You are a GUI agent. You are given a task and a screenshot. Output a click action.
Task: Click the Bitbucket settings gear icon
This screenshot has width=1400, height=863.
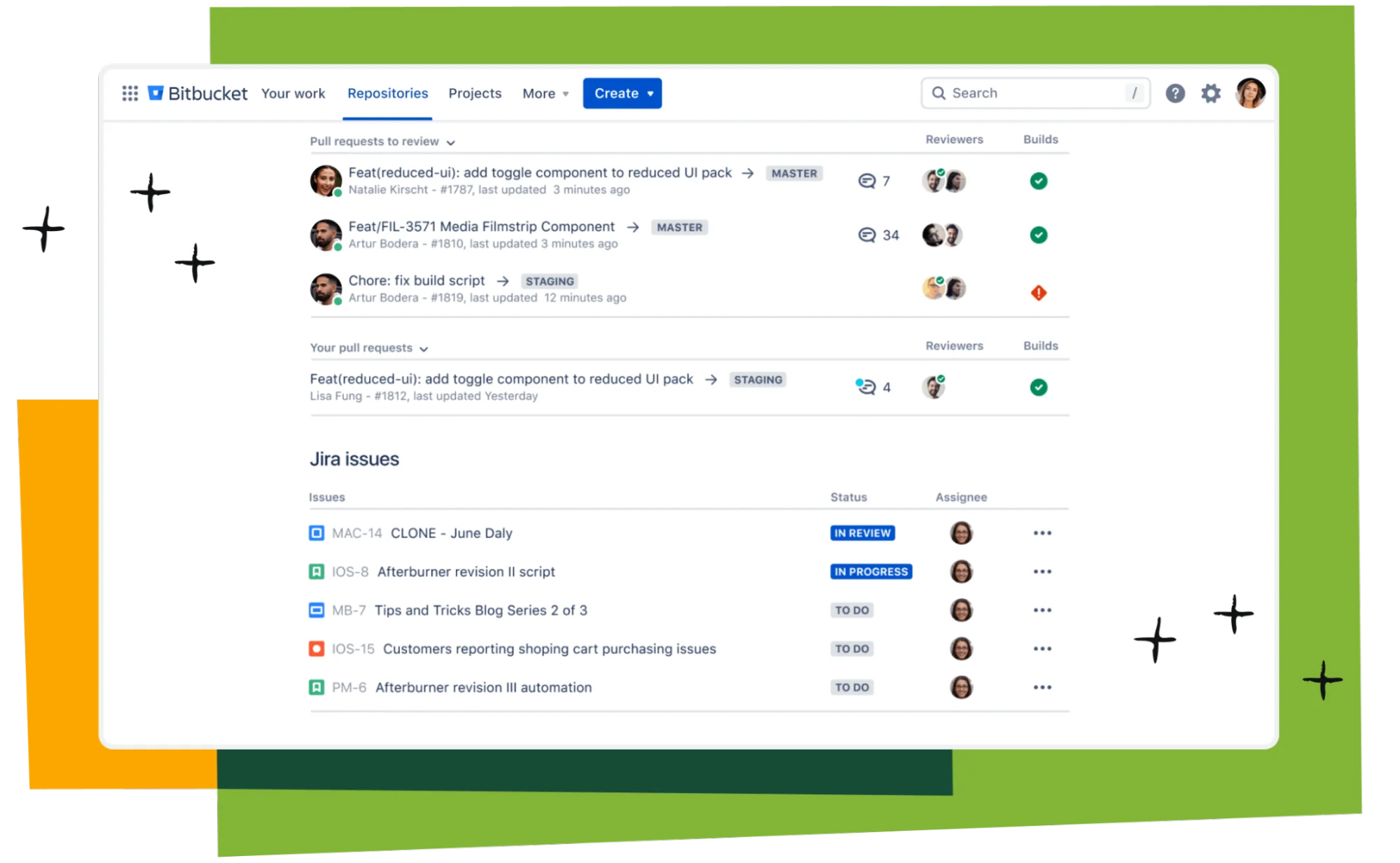[1212, 93]
